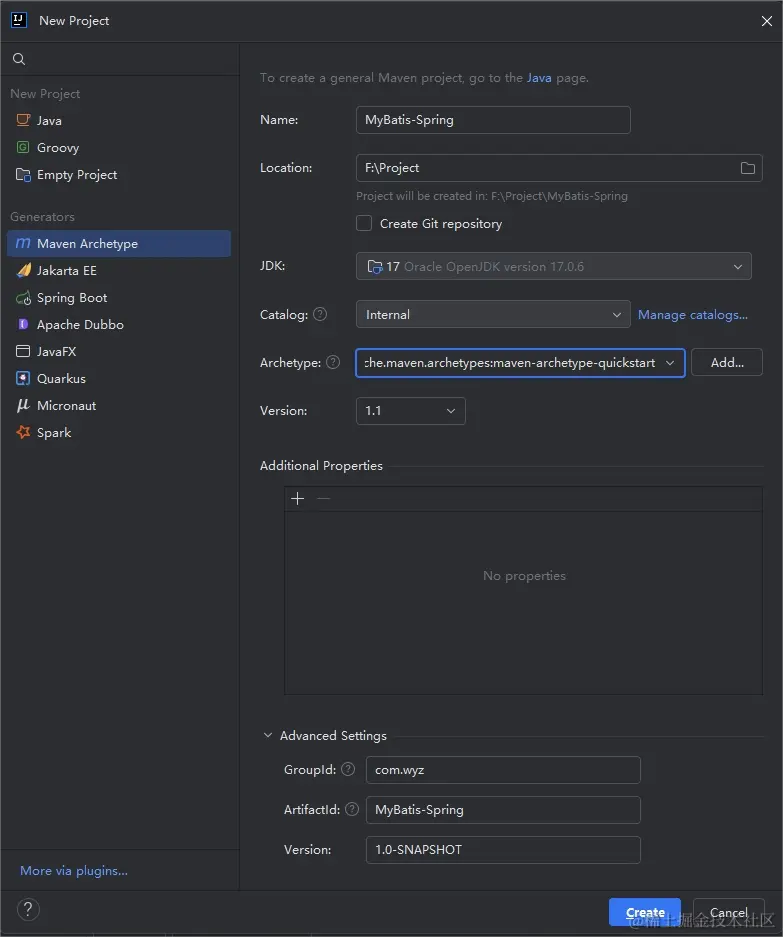Viewport: 783px width, 937px height.
Task: Click the Apache Dubbo icon
Action: (x=23, y=324)
